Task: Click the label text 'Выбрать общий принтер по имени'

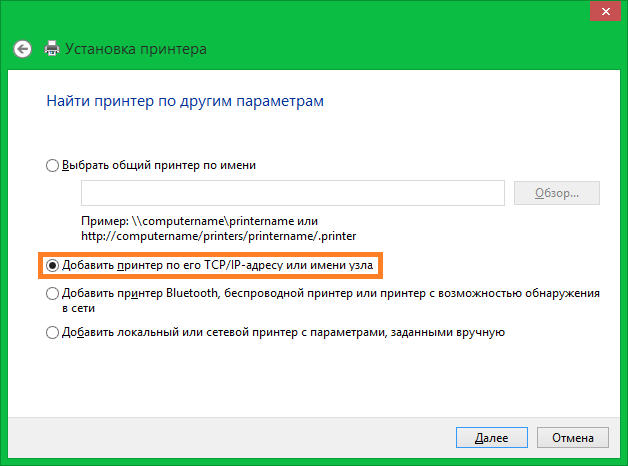Action: pos(160,165)
